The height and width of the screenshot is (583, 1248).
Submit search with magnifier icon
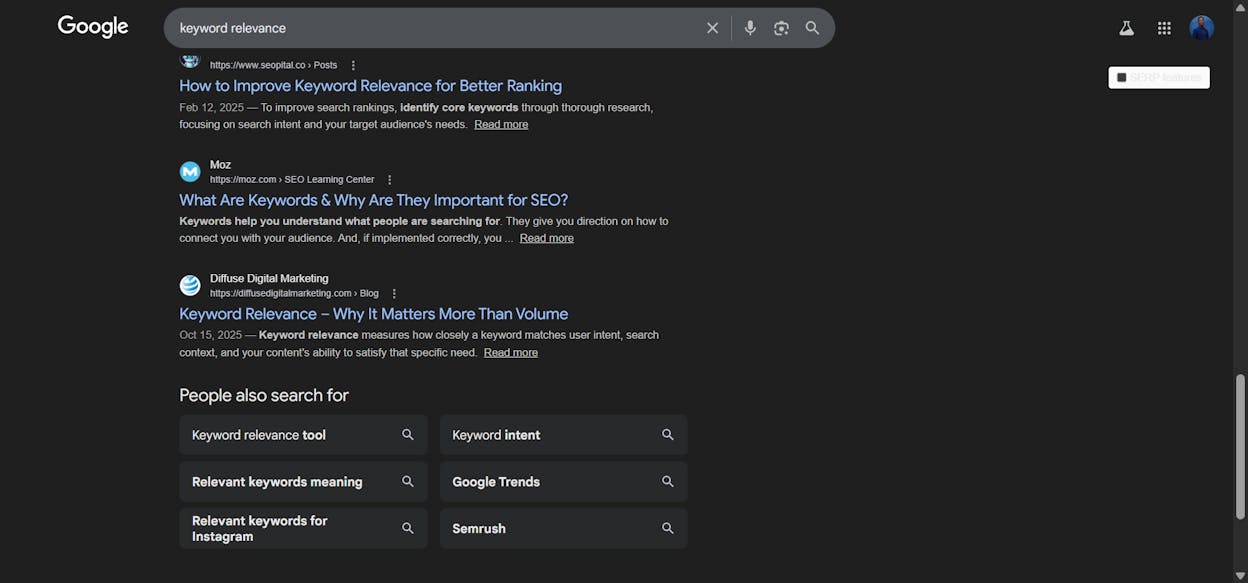pos(812,28)
